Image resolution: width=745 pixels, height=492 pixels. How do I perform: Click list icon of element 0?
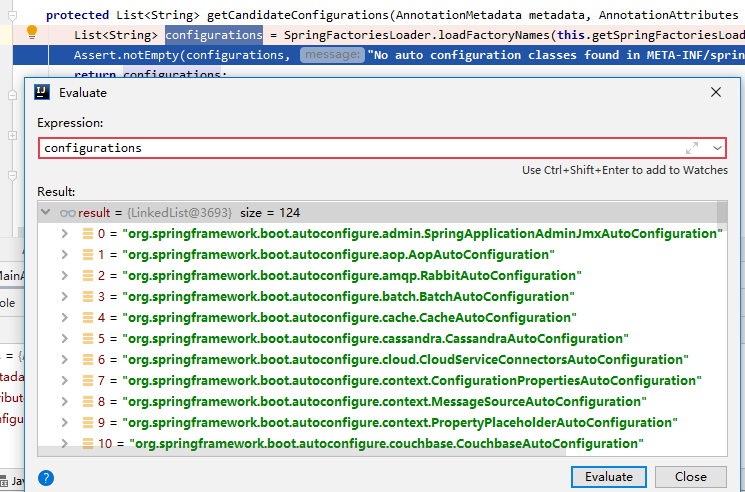(x=88, y=234)
